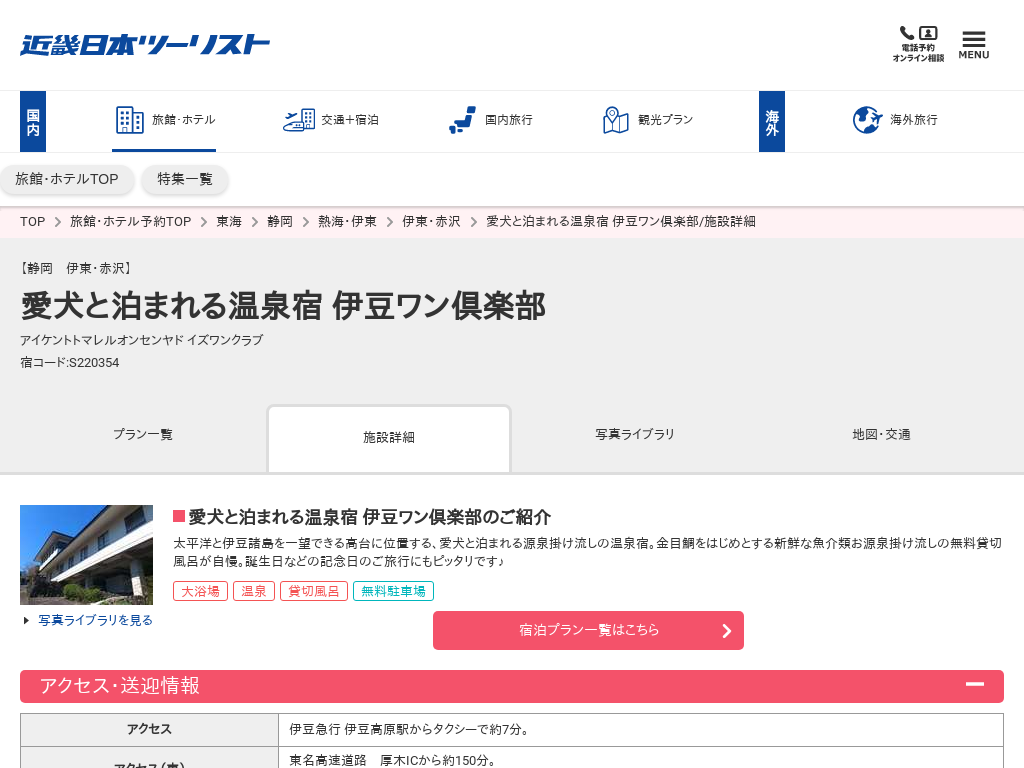Click 東名高速道路 厚木ICから約150分 text

point(392,760)
